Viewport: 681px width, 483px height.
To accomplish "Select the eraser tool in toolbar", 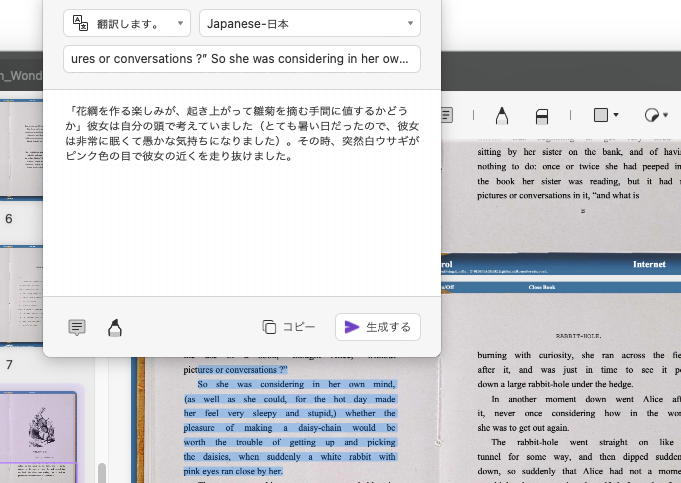I will click(542, 116).
